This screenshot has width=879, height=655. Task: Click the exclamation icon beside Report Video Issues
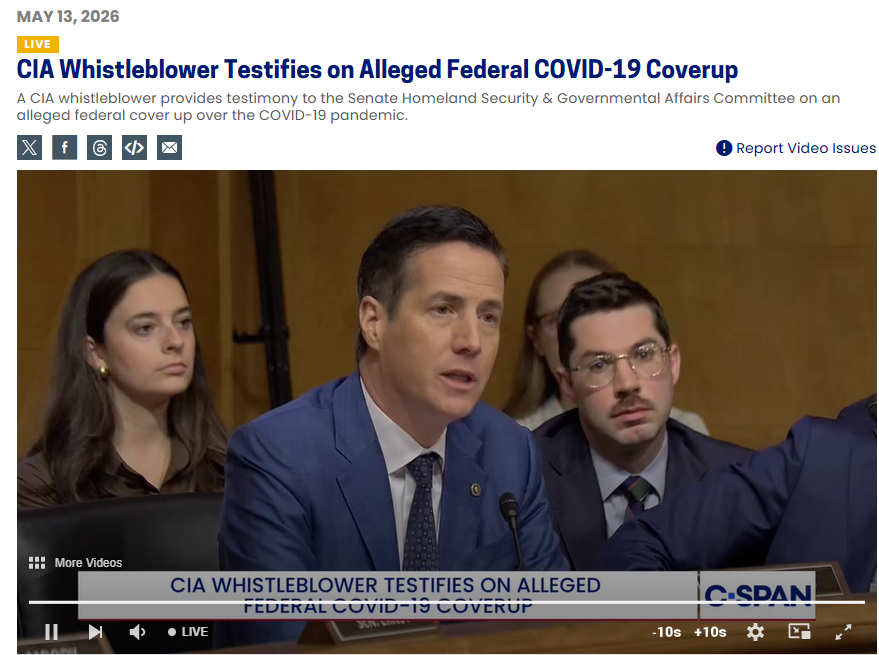point(724,148)
